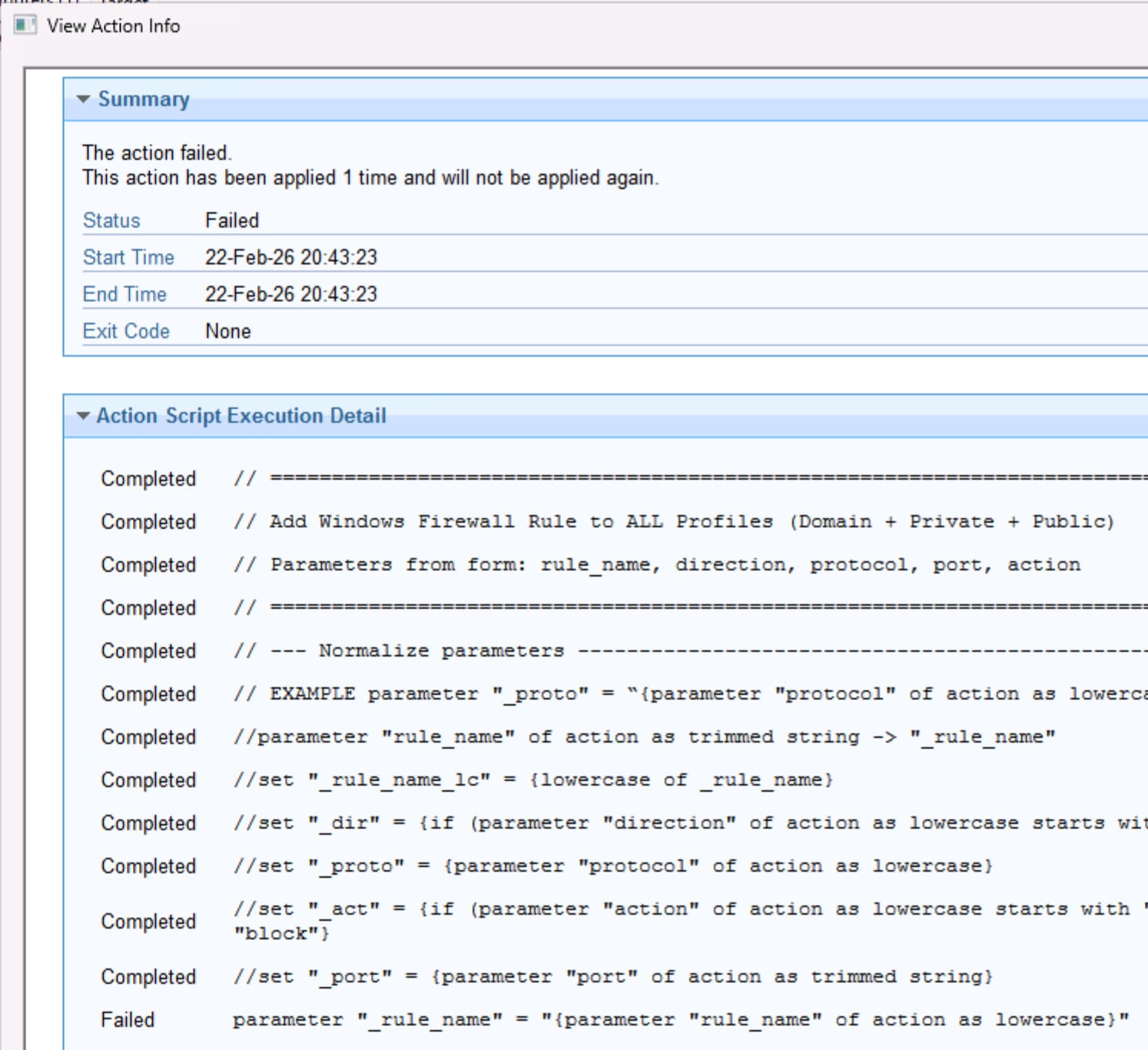This screenshot has height=1050, width=1148.
Task: Collapse the Action Script Execution Detail triangle
Action: (83, 416)
